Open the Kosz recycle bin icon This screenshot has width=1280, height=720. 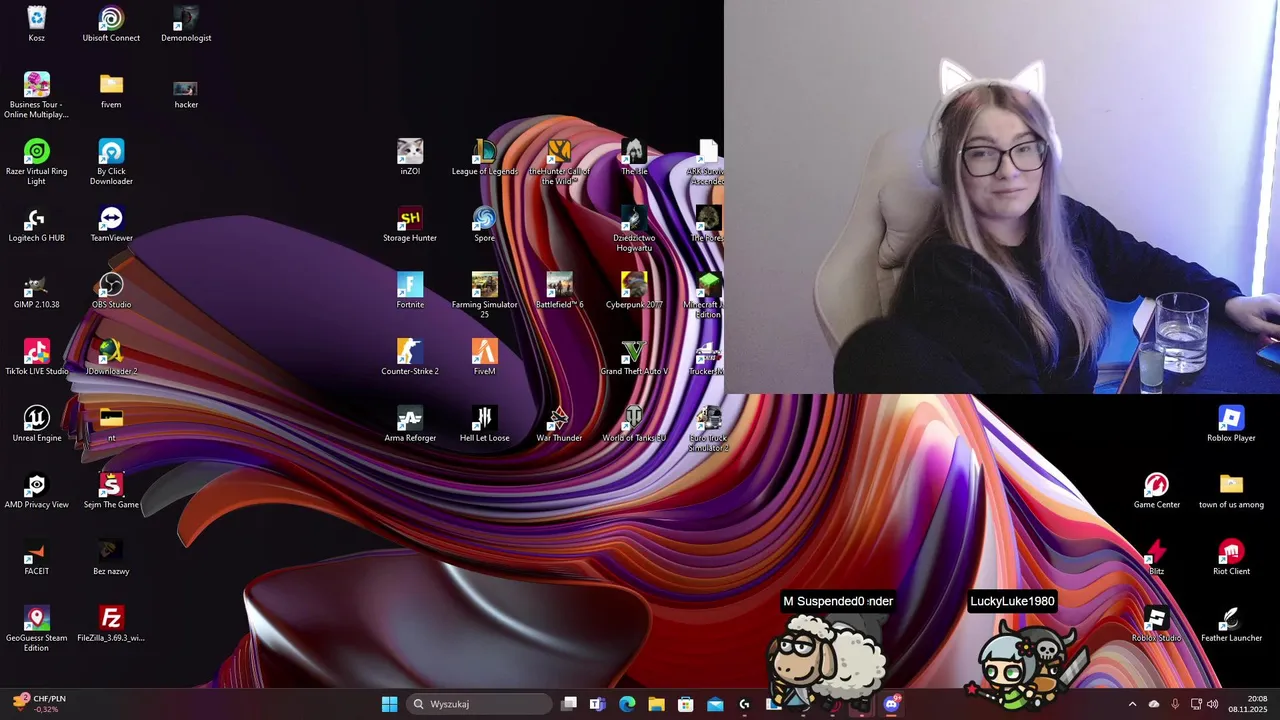[x=36, y=24]
